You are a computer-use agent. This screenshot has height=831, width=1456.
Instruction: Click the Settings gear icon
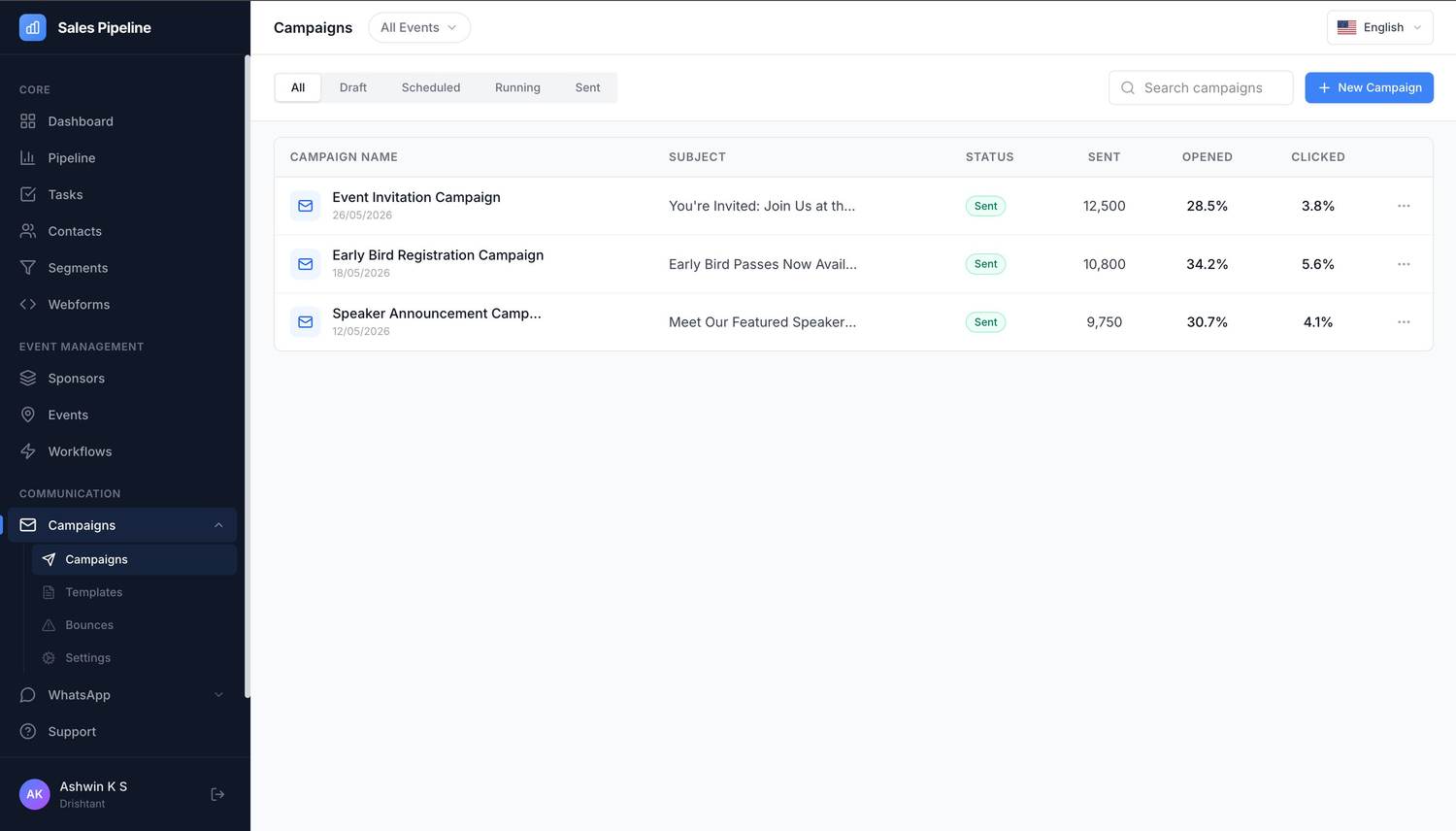pos(49,658)
